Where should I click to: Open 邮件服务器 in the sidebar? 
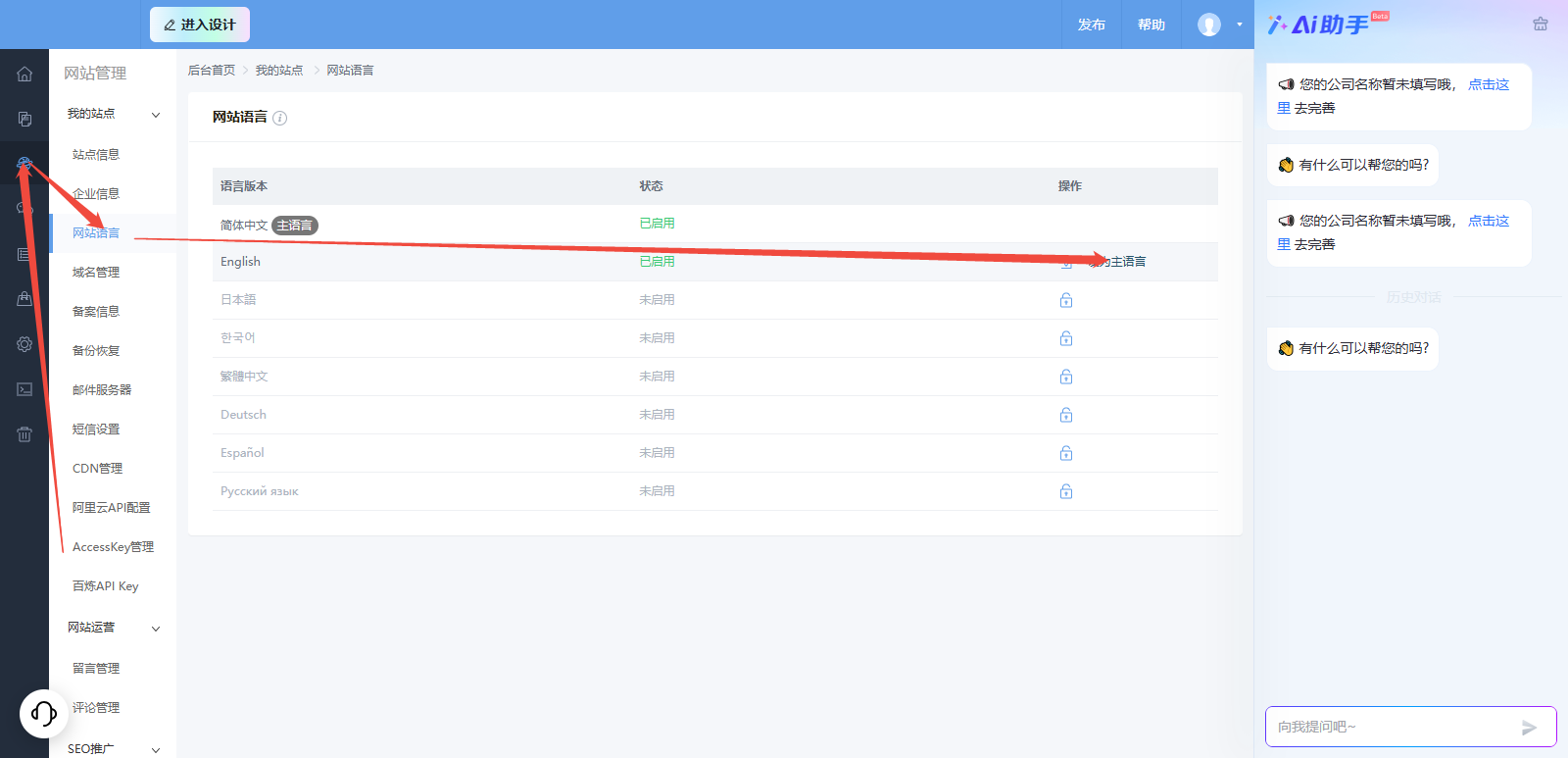pyautogui.click(x=102, y=390)
